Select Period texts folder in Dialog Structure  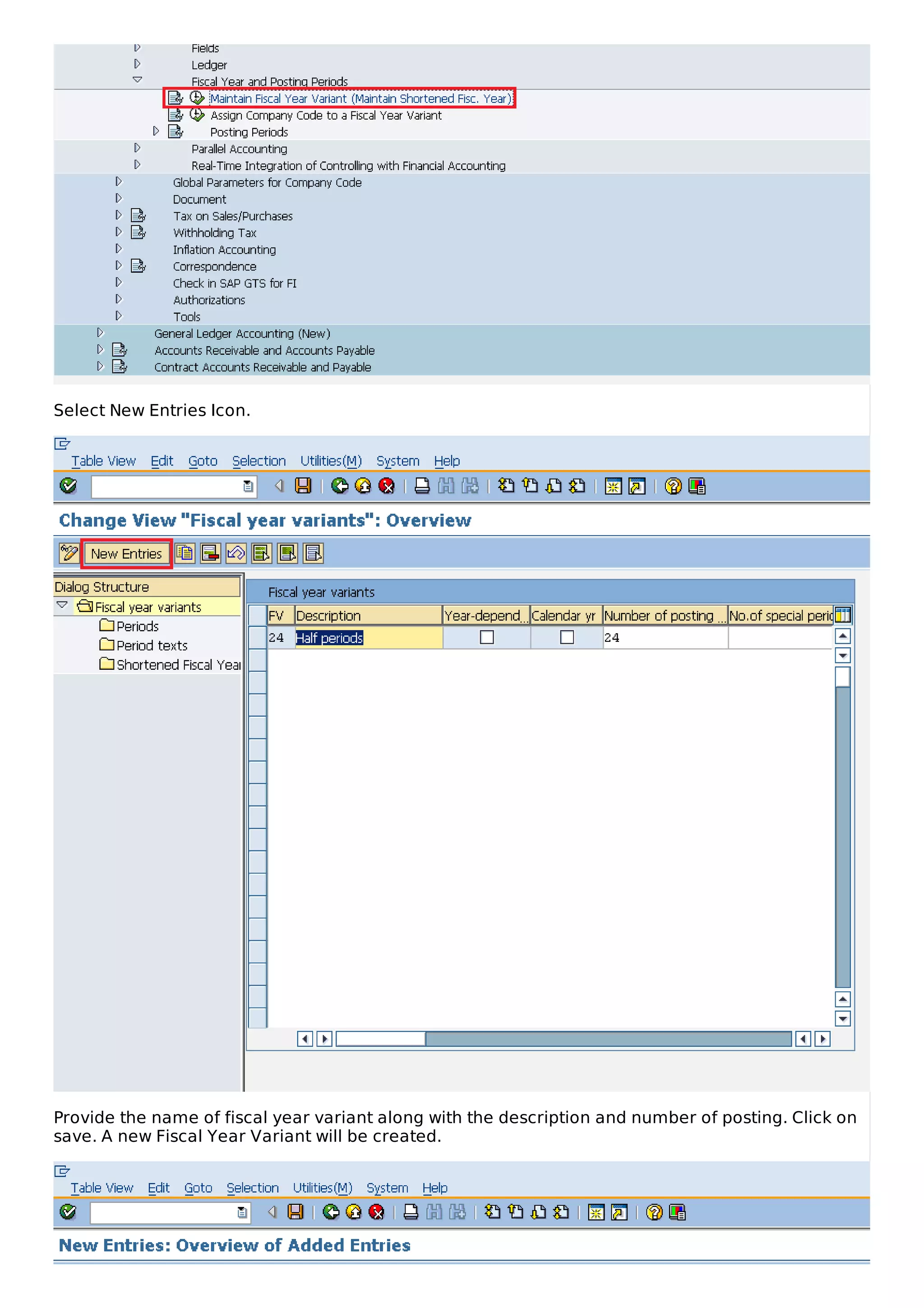point(152,645)
